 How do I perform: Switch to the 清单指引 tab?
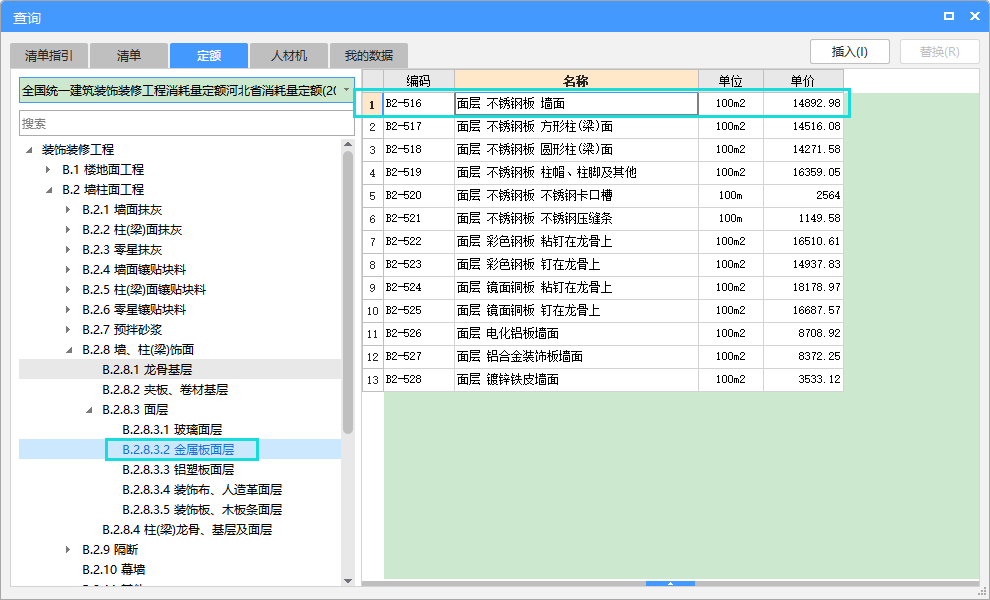(x=49, y=56)
